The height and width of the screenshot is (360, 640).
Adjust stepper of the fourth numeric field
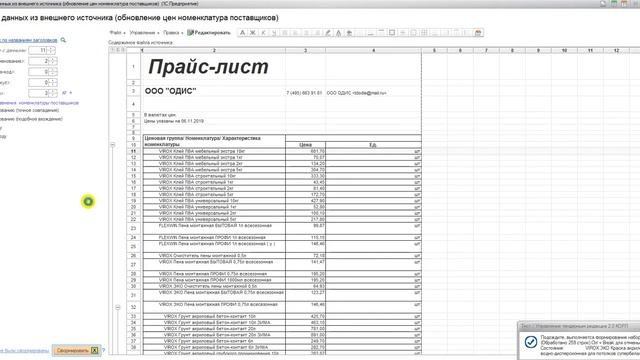(53, 82)
